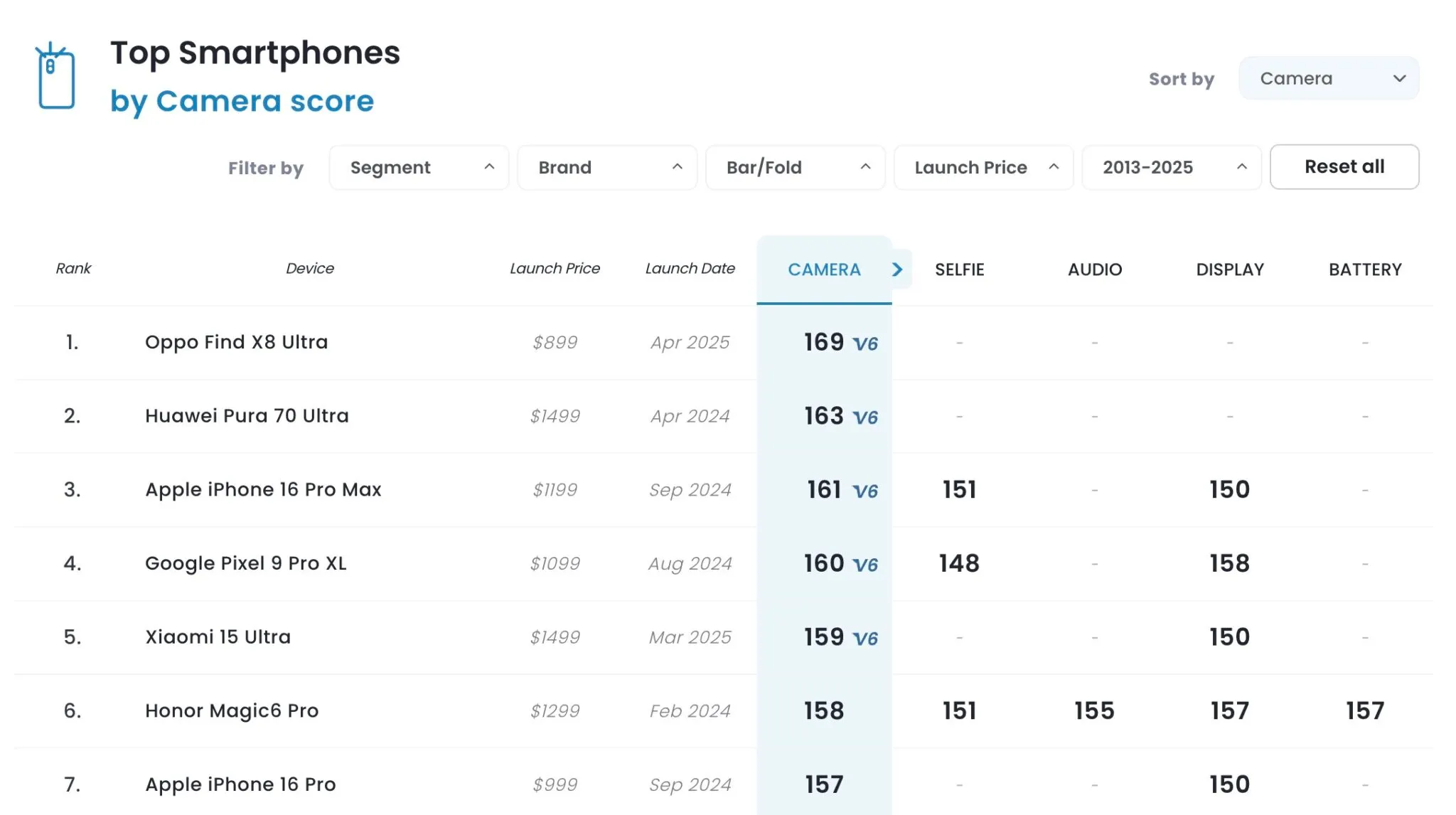
Task: Open the Bar/Fold filter dropdown
Action: point(795,168)
